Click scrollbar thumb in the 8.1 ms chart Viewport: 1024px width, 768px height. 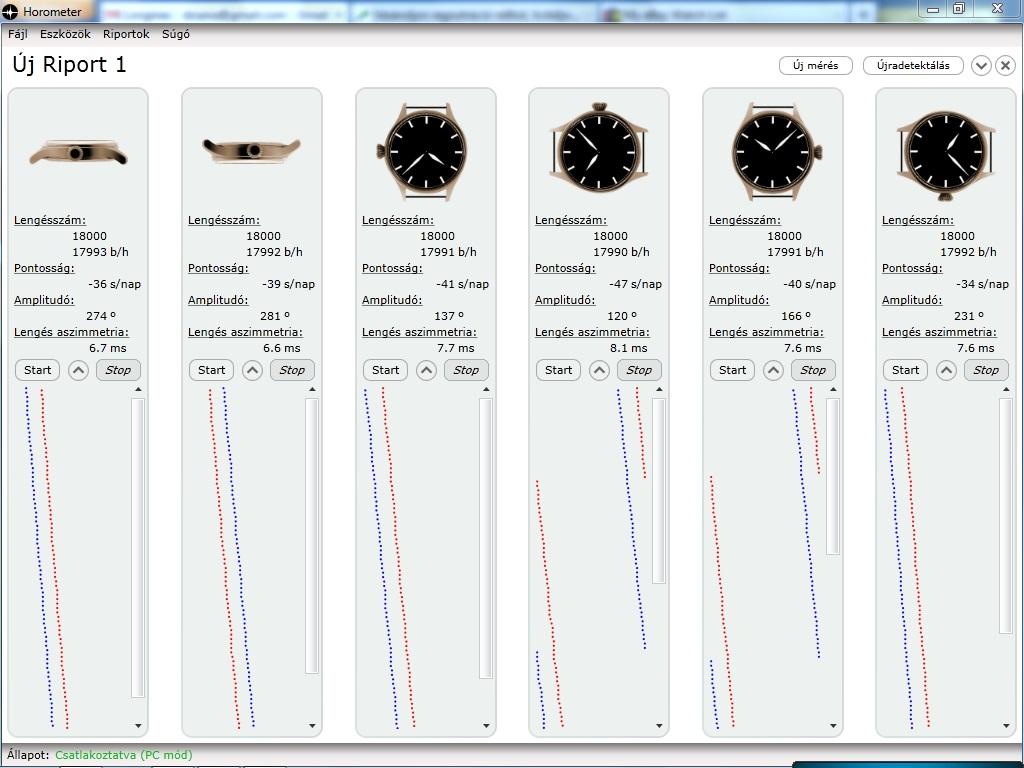coord(659,490)
